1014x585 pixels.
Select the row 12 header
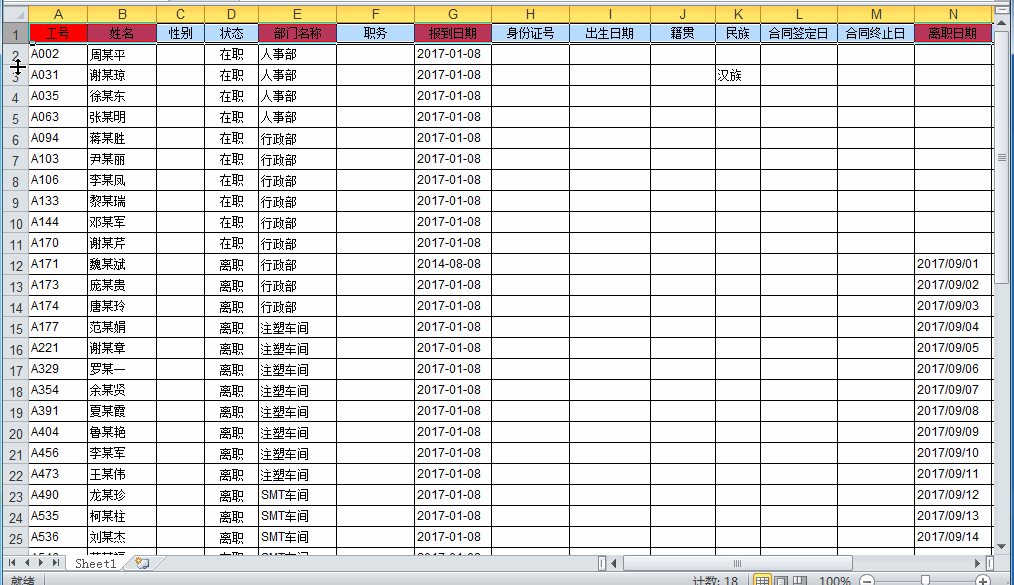(x=14, y=265)
